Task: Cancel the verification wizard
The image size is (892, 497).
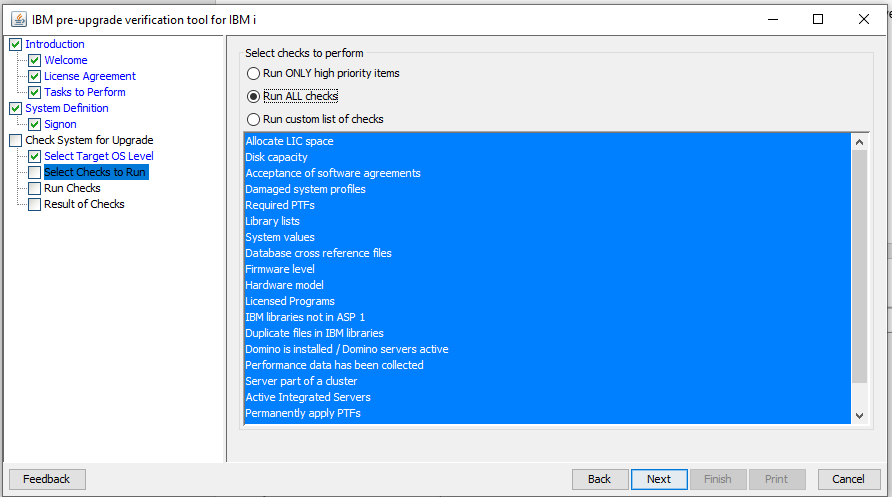Action: (x=848, y=479)
